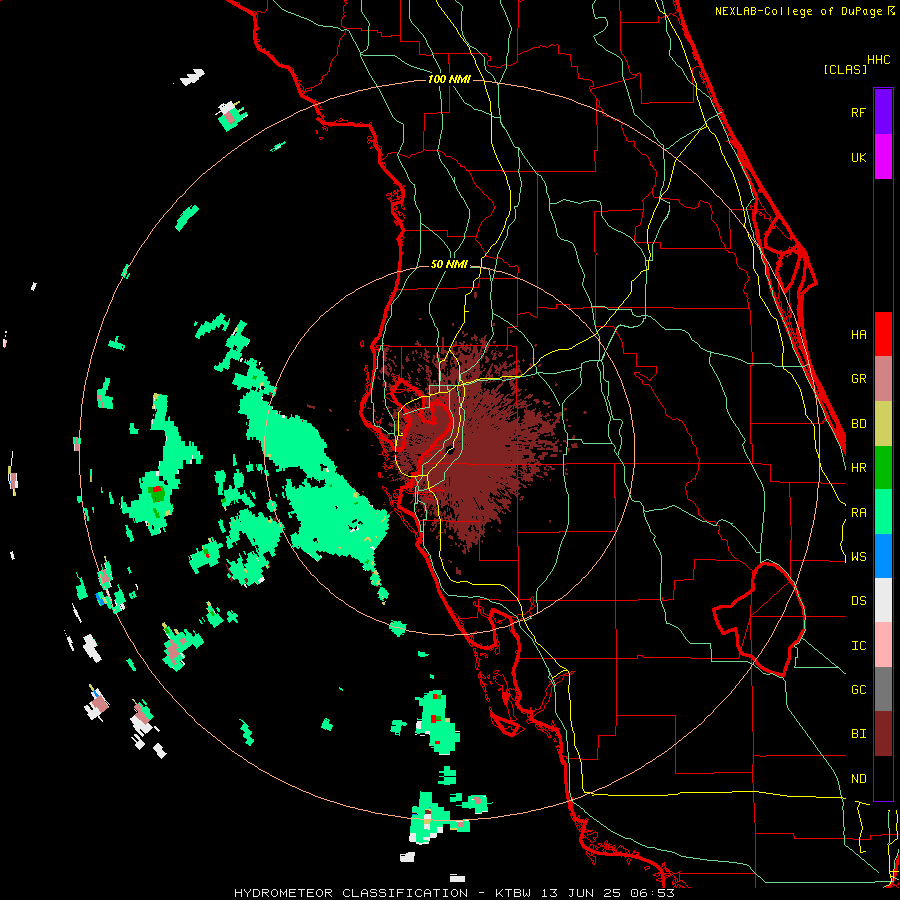900x900 pixels.
Task: Click the RA light green legend swatch
Action: pos(883,512)
